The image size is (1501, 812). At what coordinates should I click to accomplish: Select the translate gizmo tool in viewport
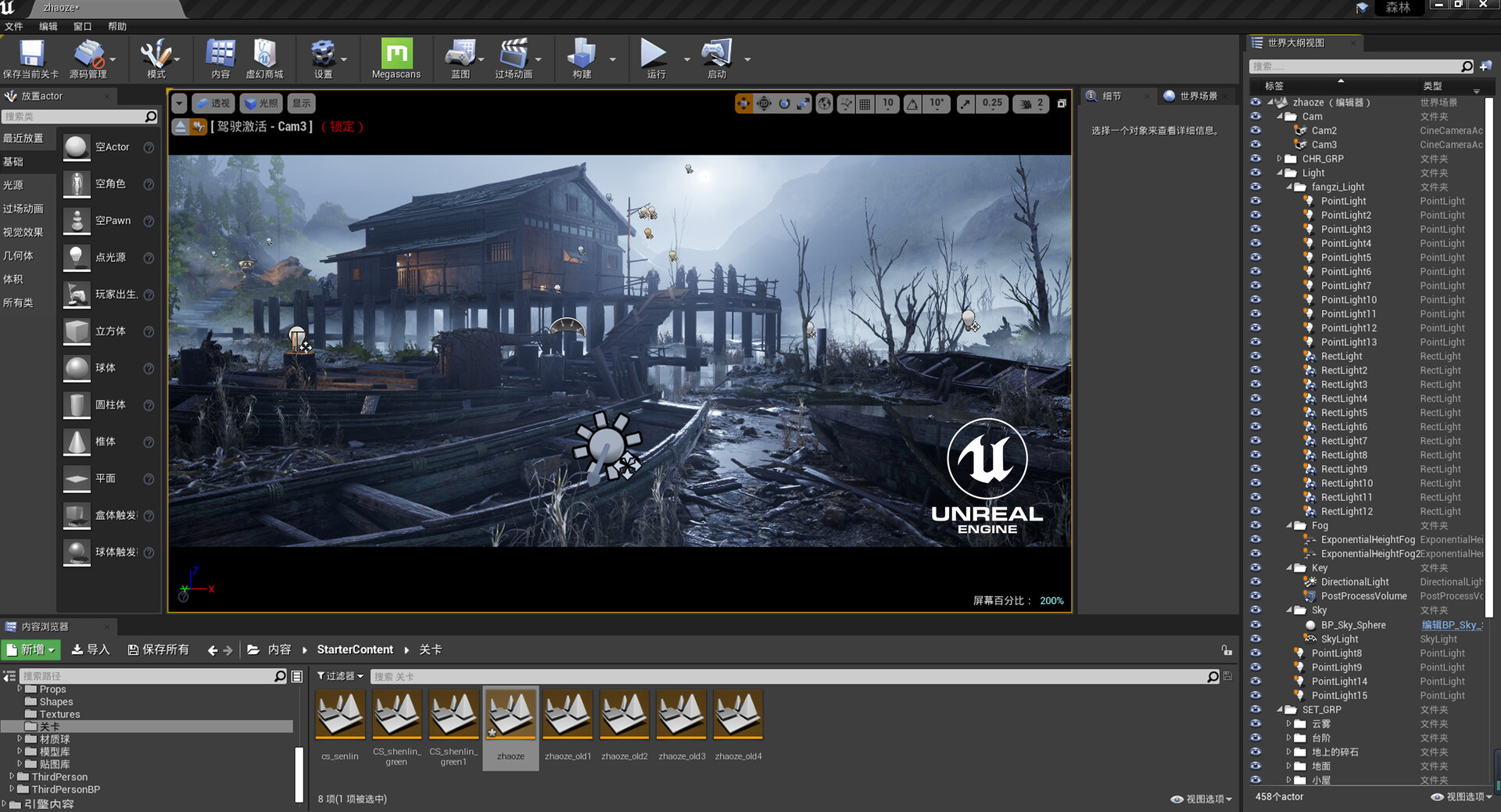coord(743,103)
